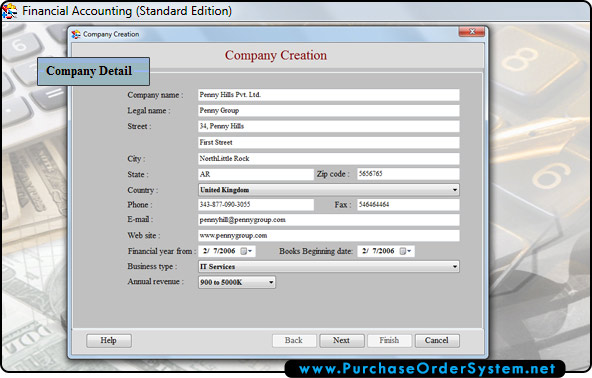
Task: Expand the Business type dropdown
Action: 455,267
